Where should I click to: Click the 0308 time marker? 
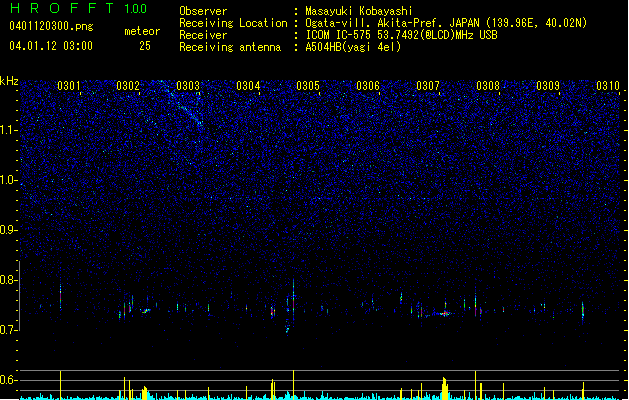tap(488, 86)
